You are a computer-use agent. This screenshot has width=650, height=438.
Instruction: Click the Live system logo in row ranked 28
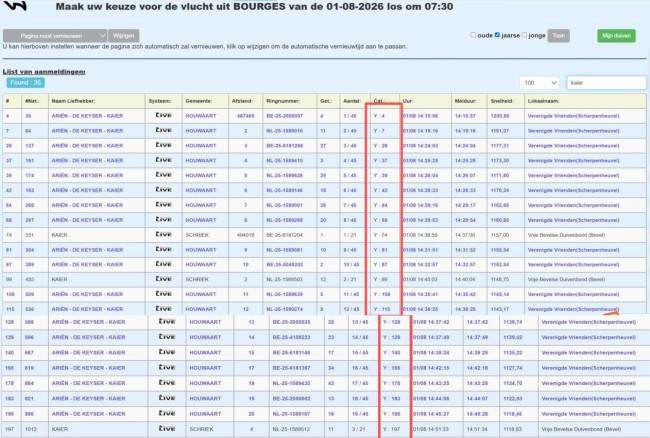(163, 145)
